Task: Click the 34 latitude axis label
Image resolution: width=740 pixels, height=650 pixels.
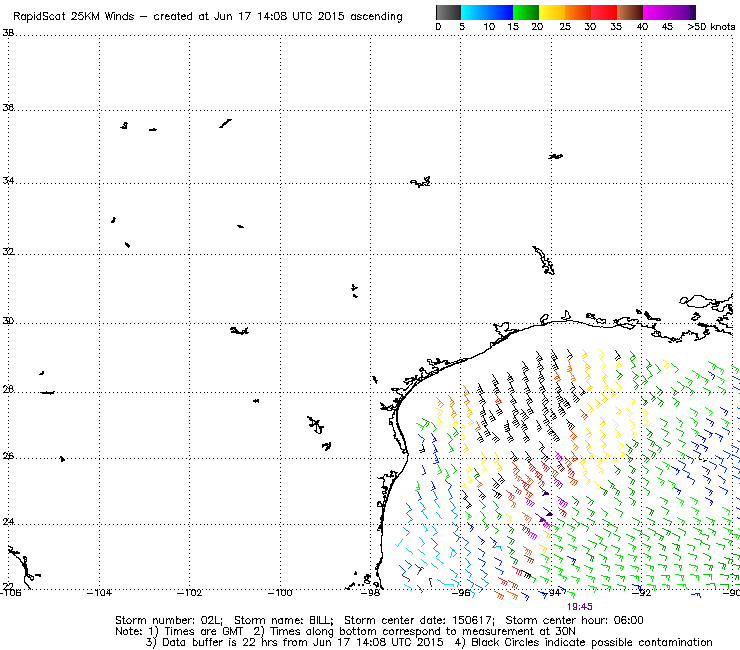Action: coord(8,181)
